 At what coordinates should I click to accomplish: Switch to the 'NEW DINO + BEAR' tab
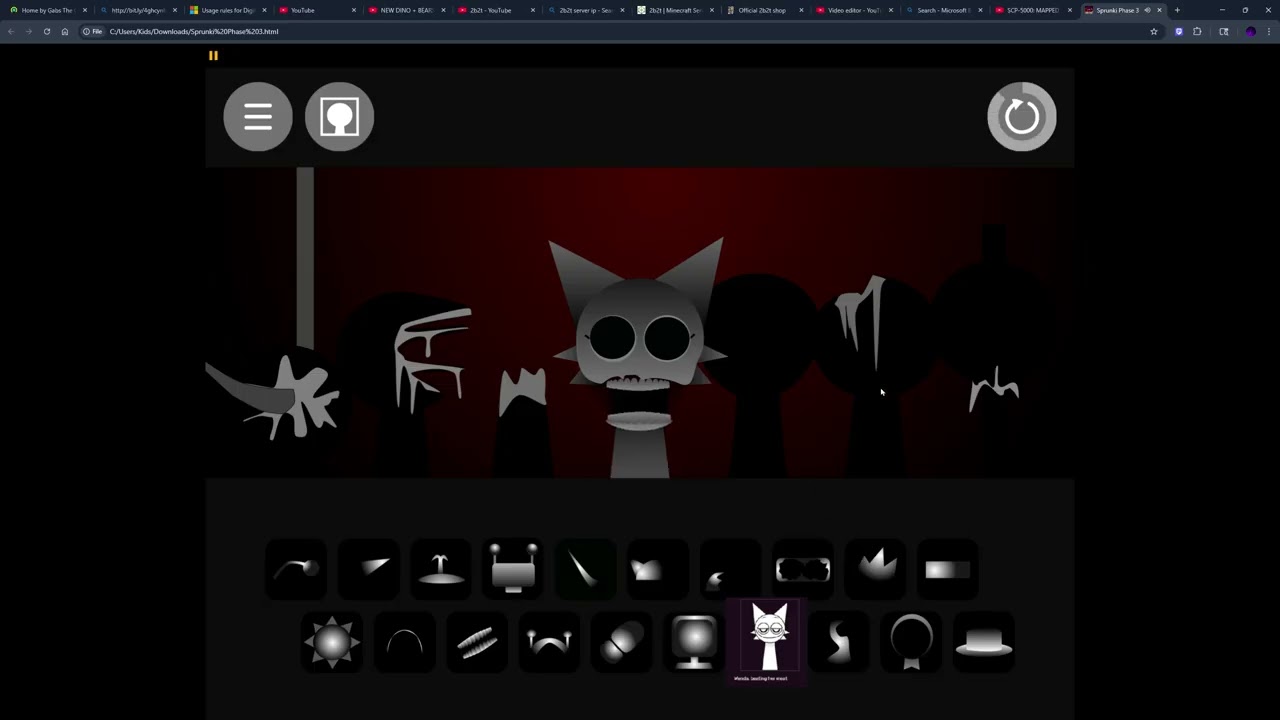[x=407, y=10]
